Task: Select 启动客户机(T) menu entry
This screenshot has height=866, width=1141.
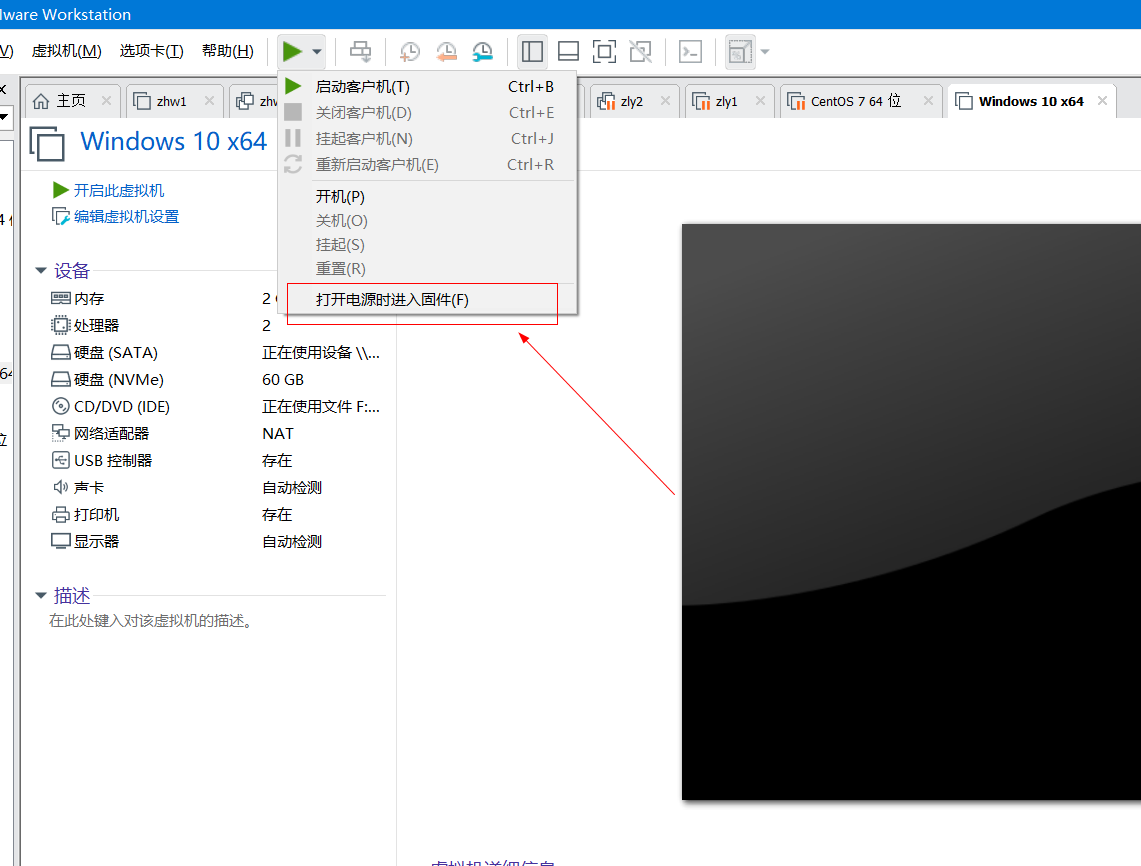Action: (427, 87)
